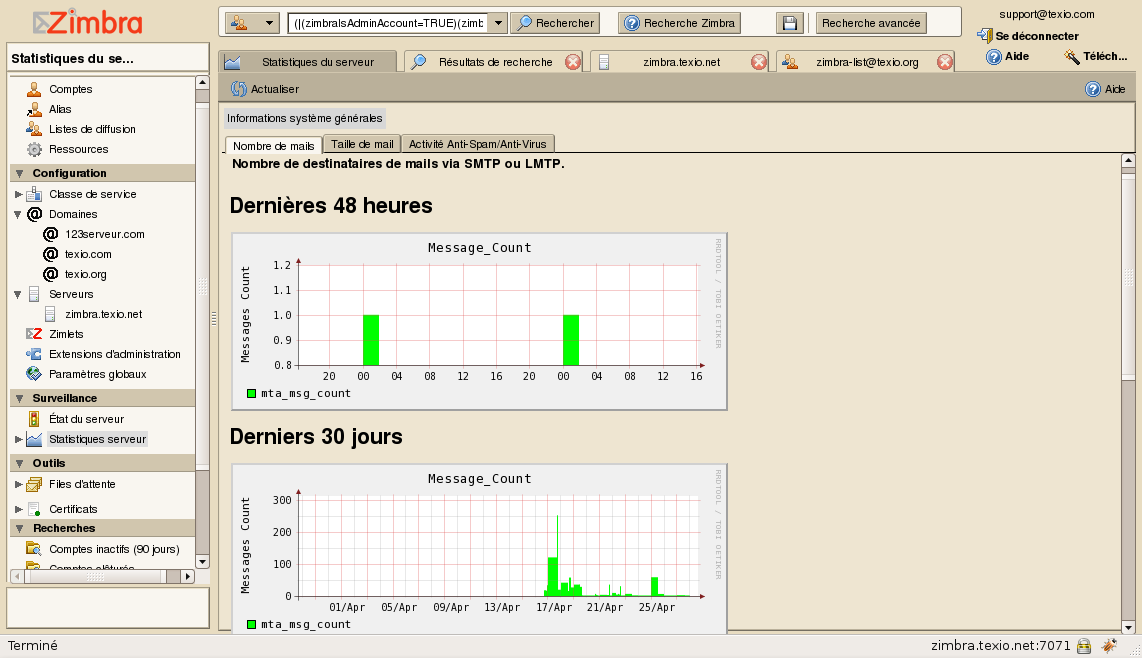
Task: Click the Se déconnecter logout icon
Action: (x=984, y=36)
